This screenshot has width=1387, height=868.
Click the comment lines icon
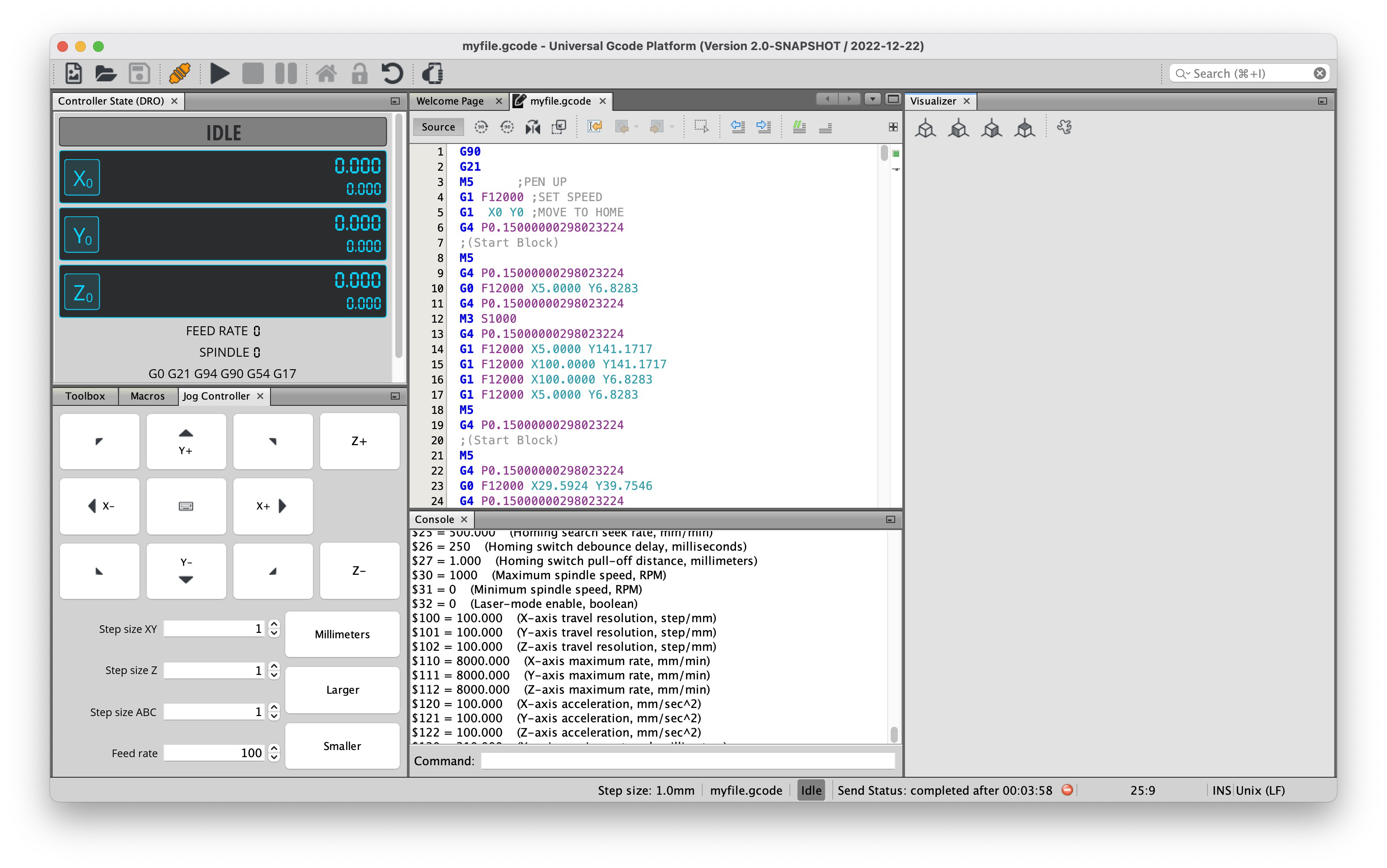click(799, 127)
